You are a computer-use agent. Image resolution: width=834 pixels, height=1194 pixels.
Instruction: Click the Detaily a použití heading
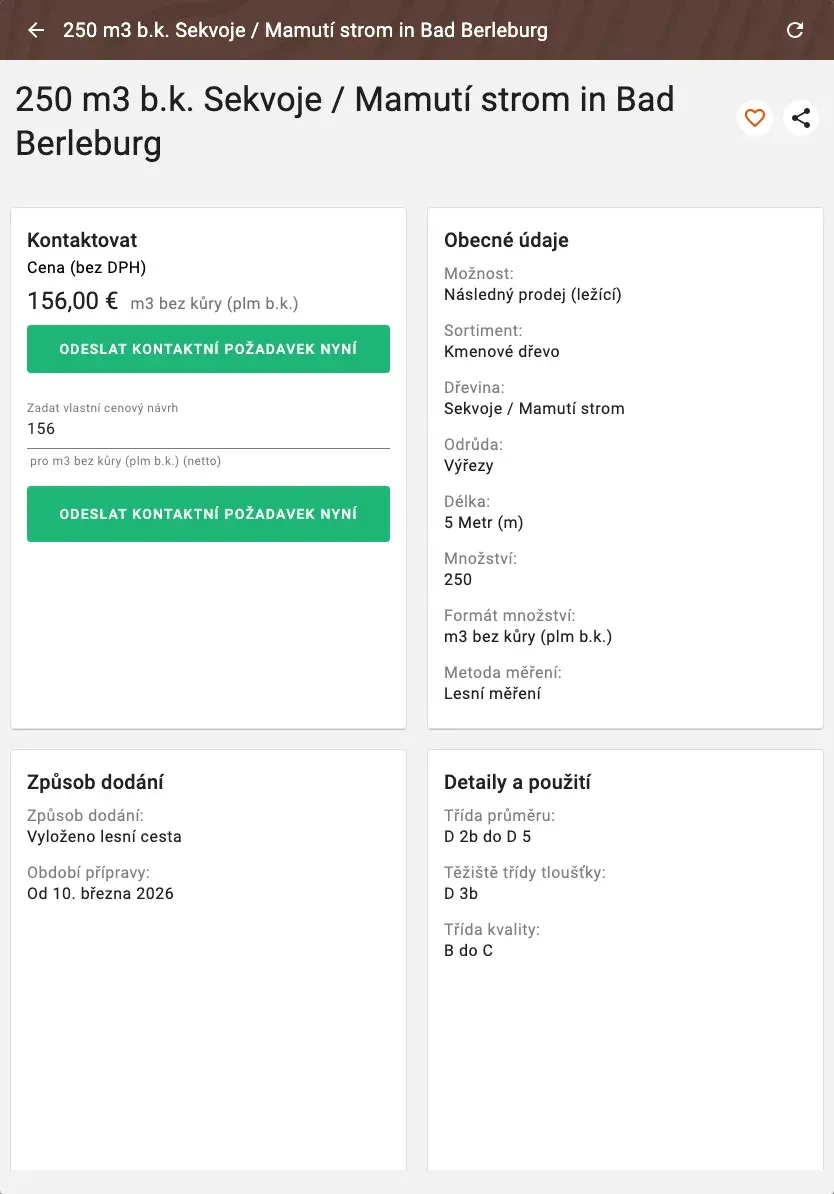(517, 782)
